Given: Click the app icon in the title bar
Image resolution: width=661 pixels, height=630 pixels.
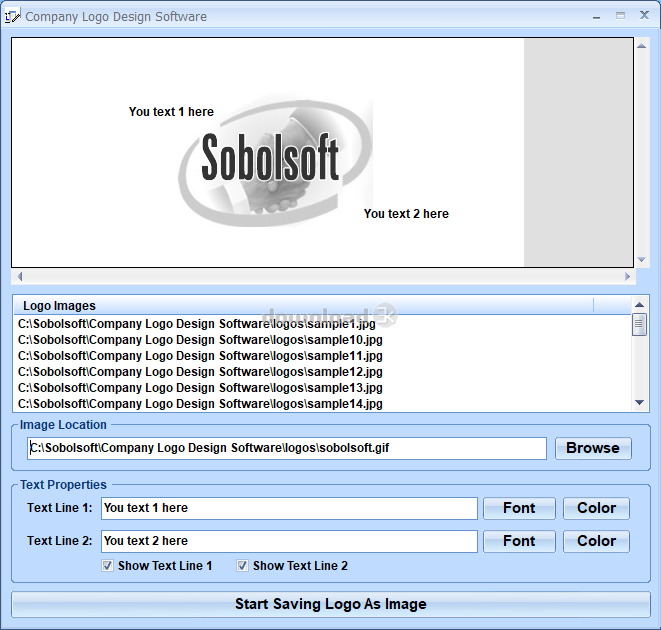Looking at the screenshot, I should [12, 16].
